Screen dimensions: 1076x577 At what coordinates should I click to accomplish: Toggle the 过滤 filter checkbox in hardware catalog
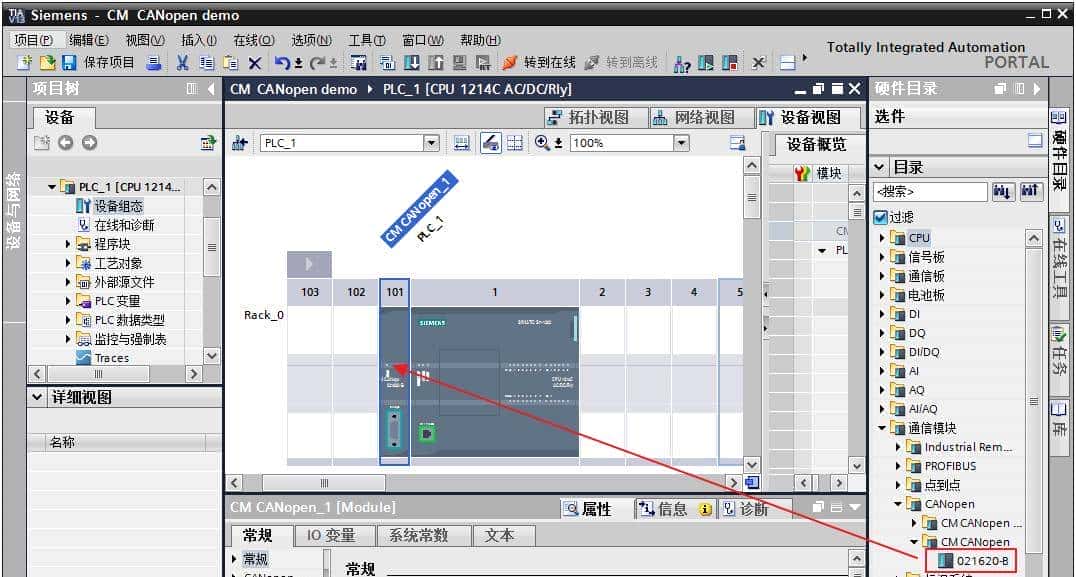click(882, 216)
